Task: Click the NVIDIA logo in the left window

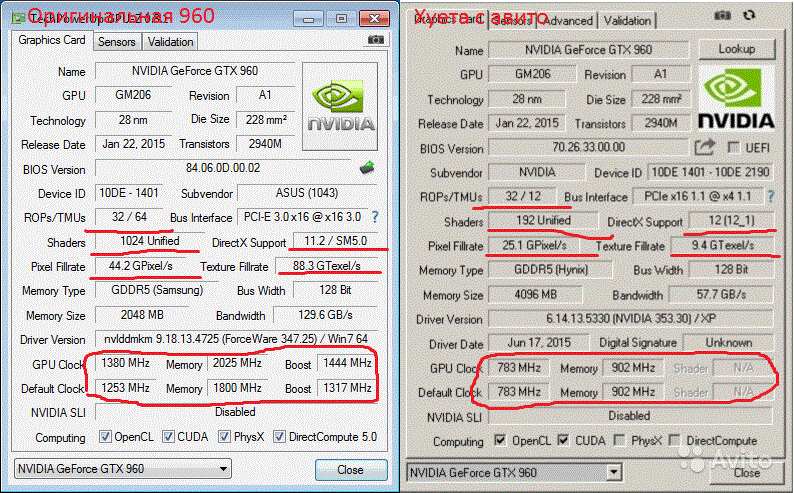Action: click(340, 106)
